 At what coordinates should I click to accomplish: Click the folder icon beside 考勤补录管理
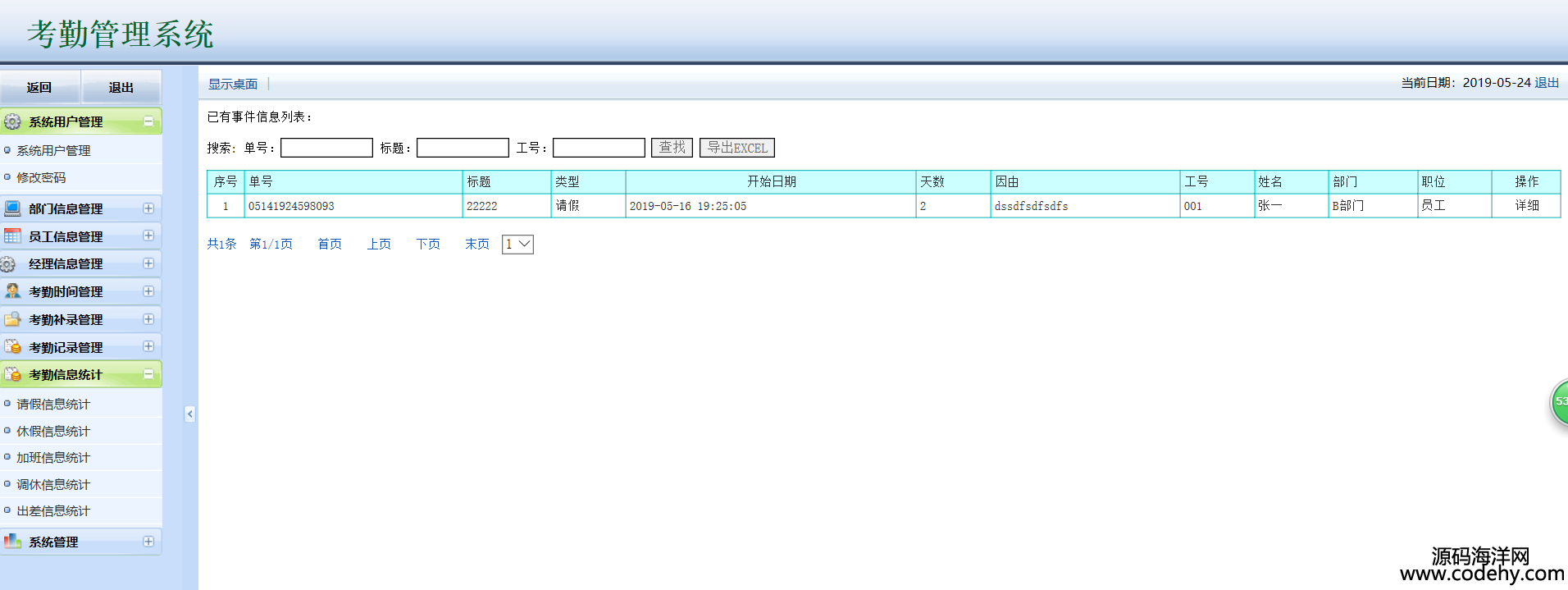12,319
